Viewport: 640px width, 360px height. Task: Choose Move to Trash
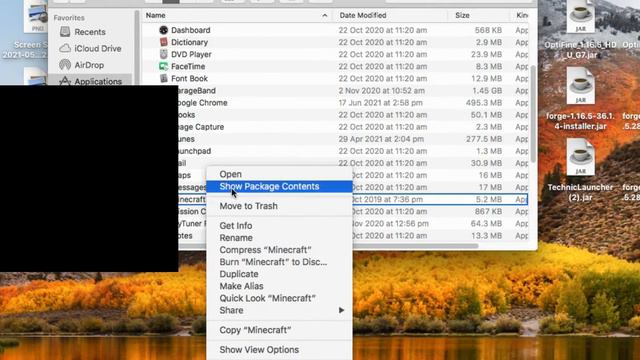249,206
